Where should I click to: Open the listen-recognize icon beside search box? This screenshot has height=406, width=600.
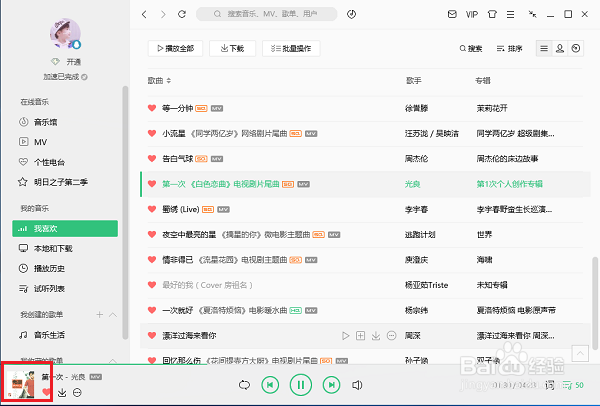351,14
